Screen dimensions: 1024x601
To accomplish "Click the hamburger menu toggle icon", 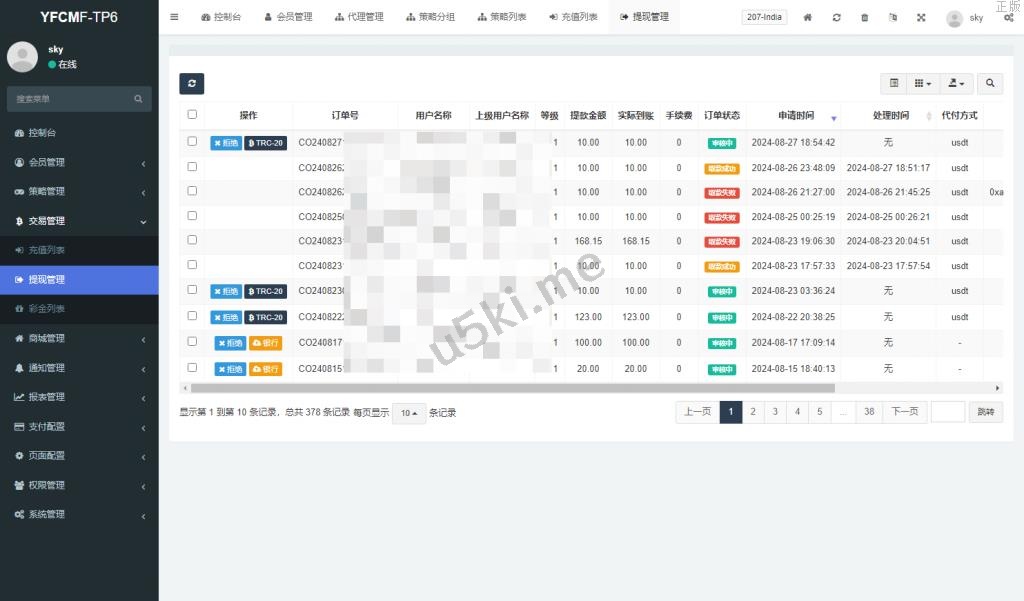I will (x=174, y=17).
